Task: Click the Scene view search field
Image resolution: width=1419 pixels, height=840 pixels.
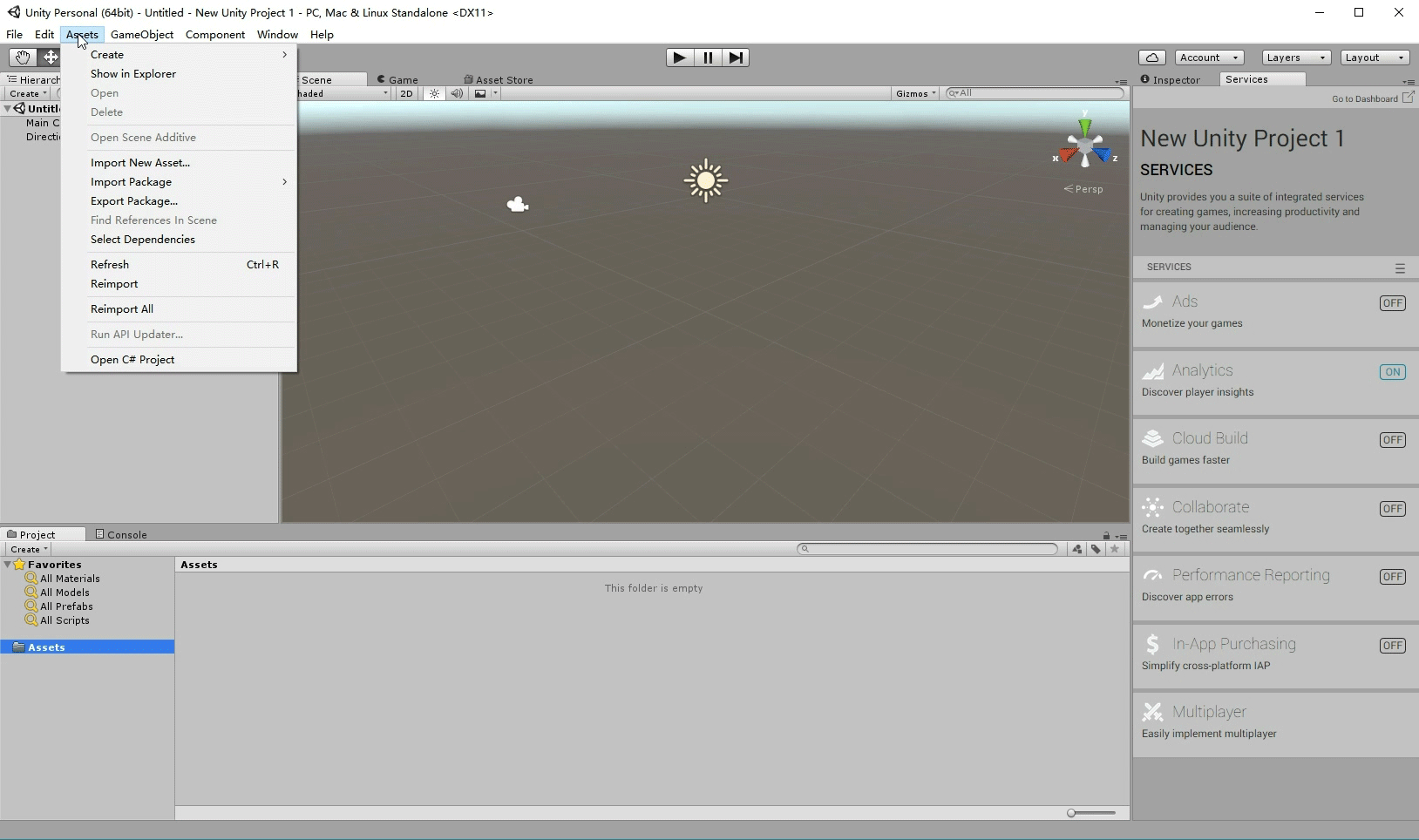Action: (x=1035, y=93)
